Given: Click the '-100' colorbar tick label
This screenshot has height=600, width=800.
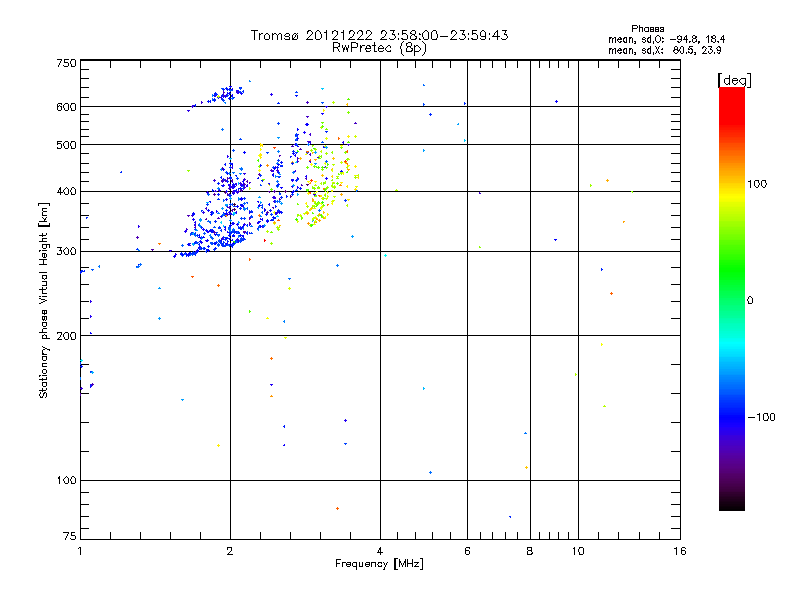Looking at the screenshot, I should pyautogui.click(x=761, y=417).
